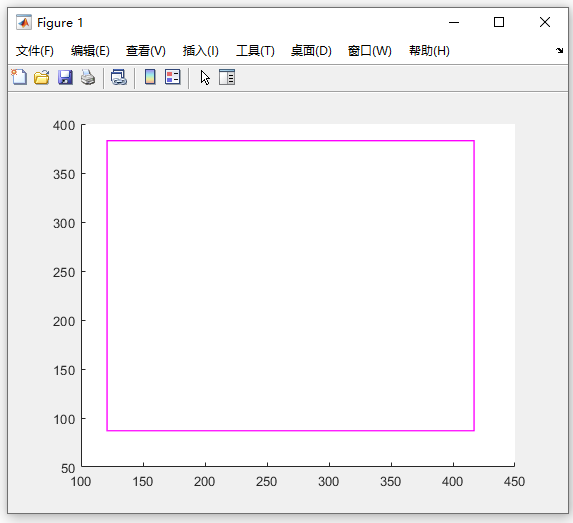Image resolution: width=573 pixels, height=523 pixels.
Task: Open the 窗口(W) menu
Action: pos(369,50)
